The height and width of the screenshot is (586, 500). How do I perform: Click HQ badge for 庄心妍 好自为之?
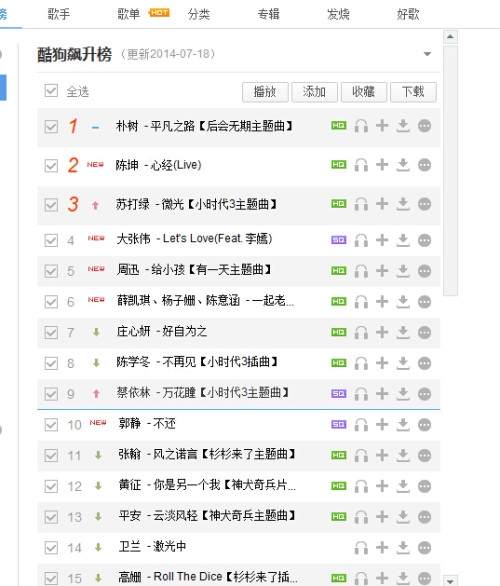coord(339,332)
